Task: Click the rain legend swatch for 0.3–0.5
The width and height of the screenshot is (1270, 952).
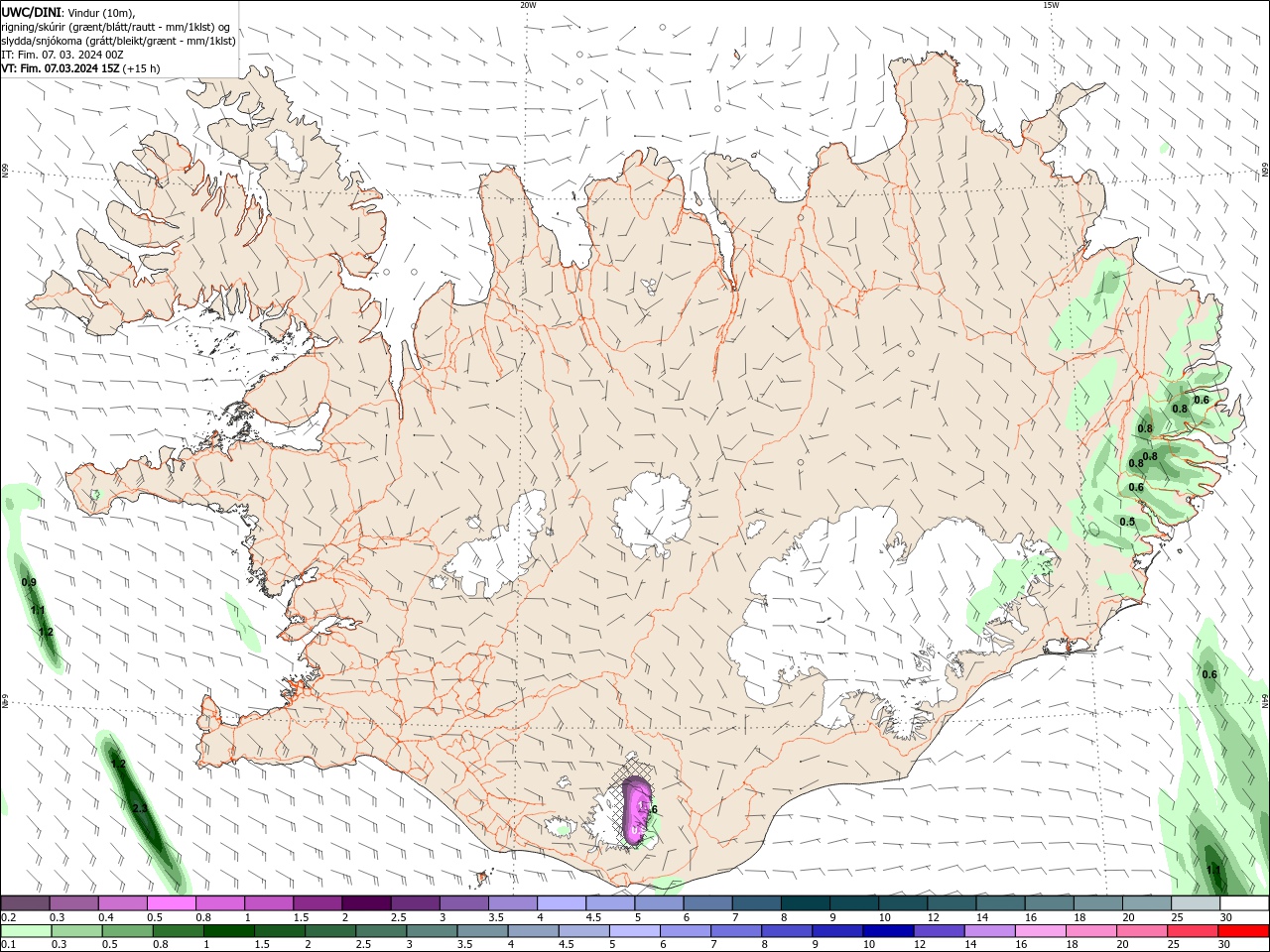Action: 76,931
